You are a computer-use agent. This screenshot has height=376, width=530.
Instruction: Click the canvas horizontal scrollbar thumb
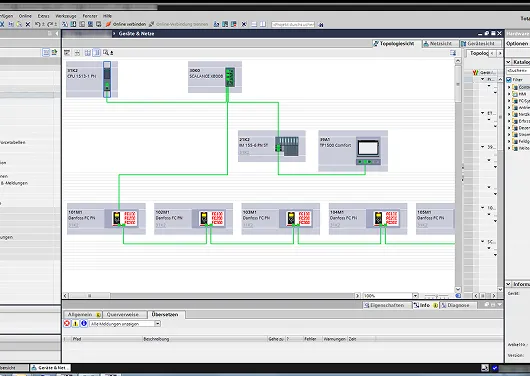89,296
